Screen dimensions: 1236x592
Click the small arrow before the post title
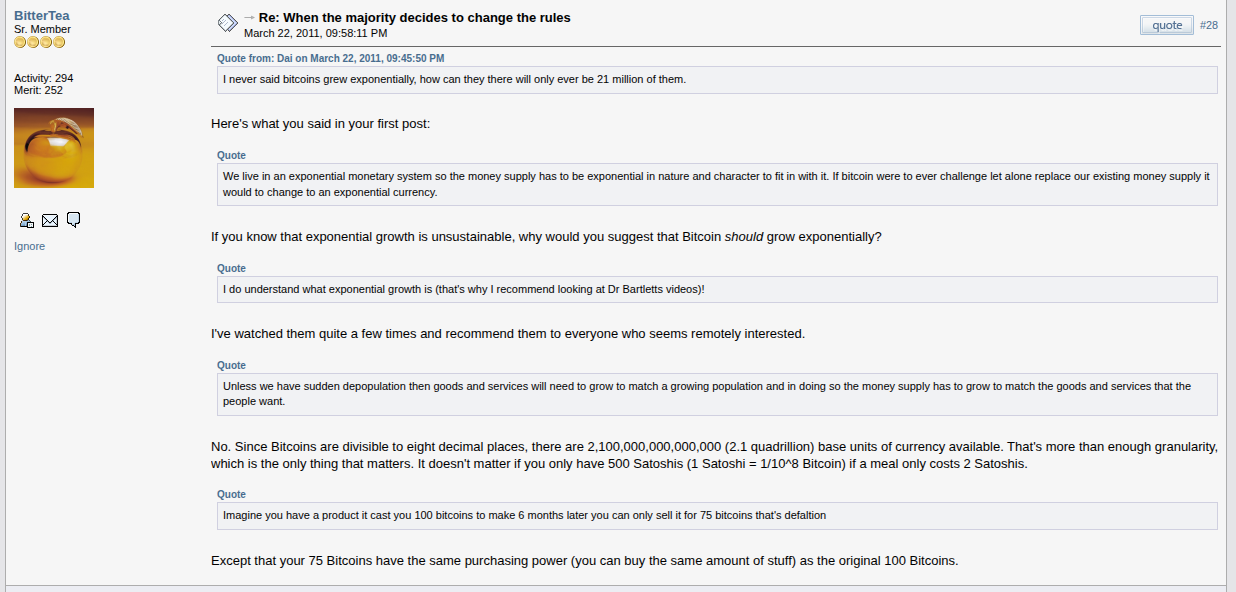[249, 18]
